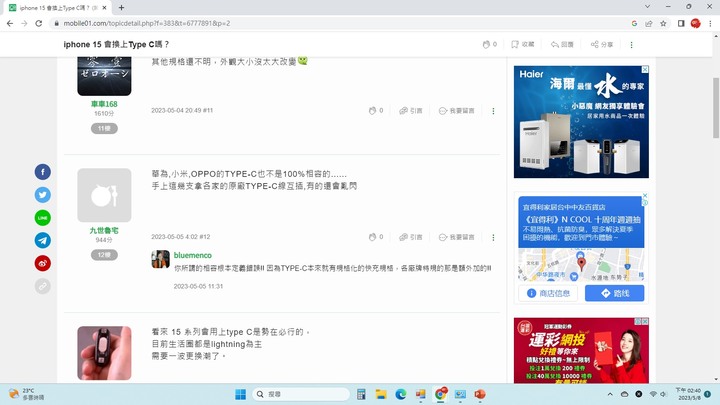Viewport: 720px width, 405px height.
Task: Open the more-options menu for post #12
Action: tap(493, 237)
